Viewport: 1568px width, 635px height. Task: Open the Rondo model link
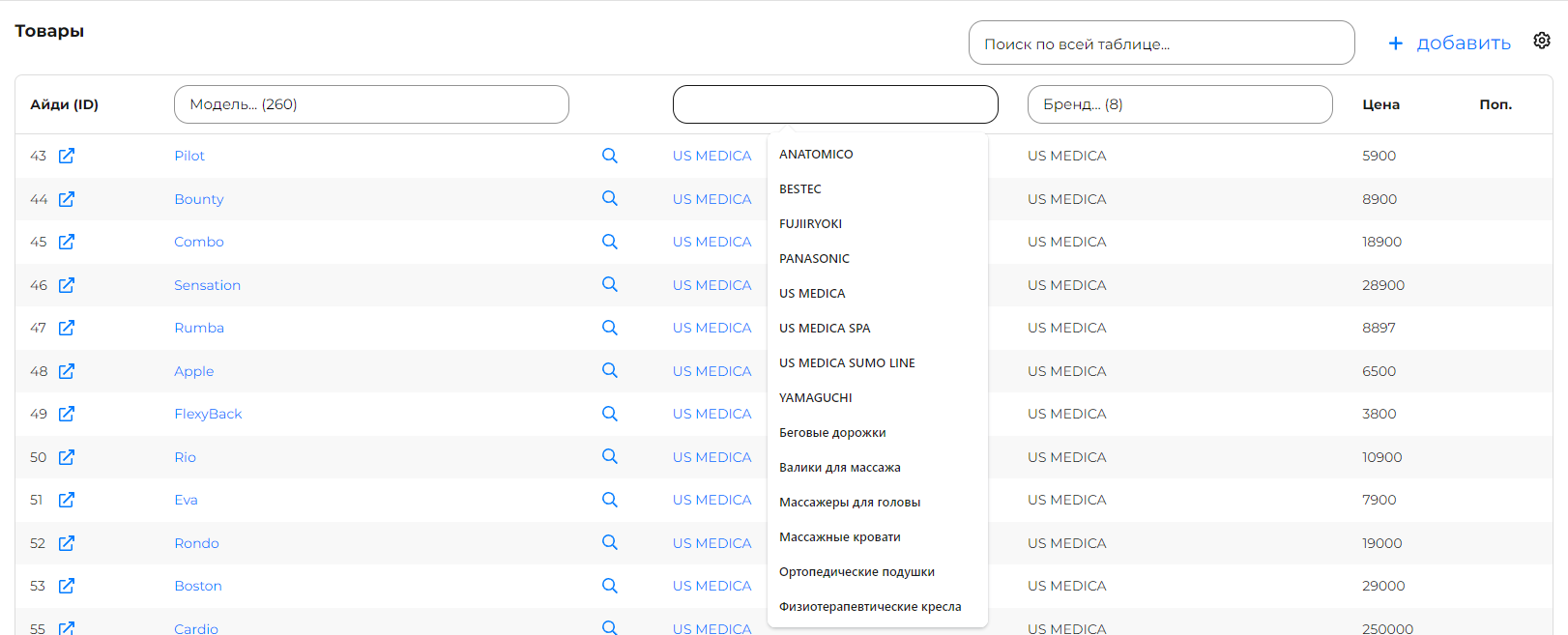click(196, 543)
